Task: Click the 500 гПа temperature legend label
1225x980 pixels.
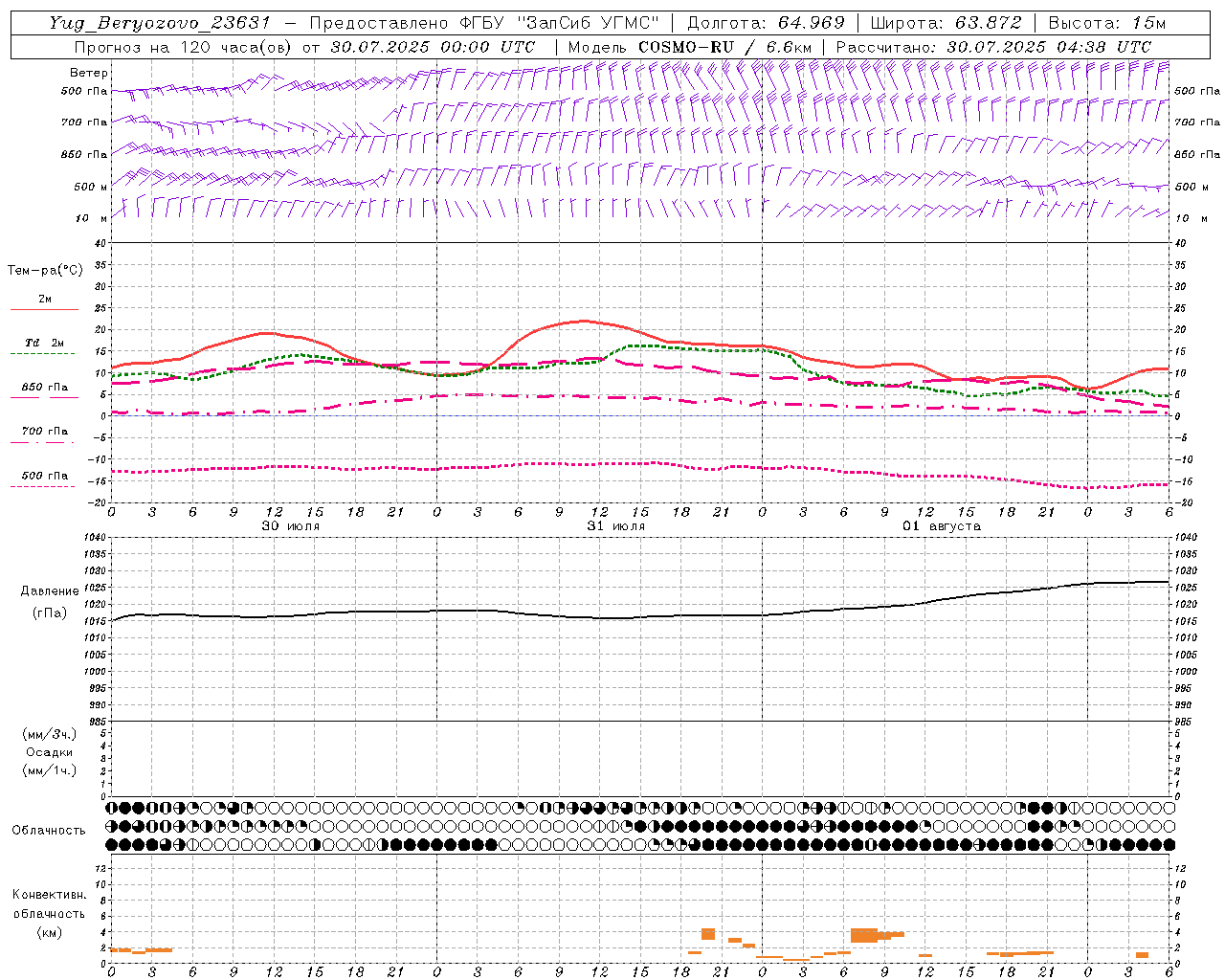Action: point(44,476)
